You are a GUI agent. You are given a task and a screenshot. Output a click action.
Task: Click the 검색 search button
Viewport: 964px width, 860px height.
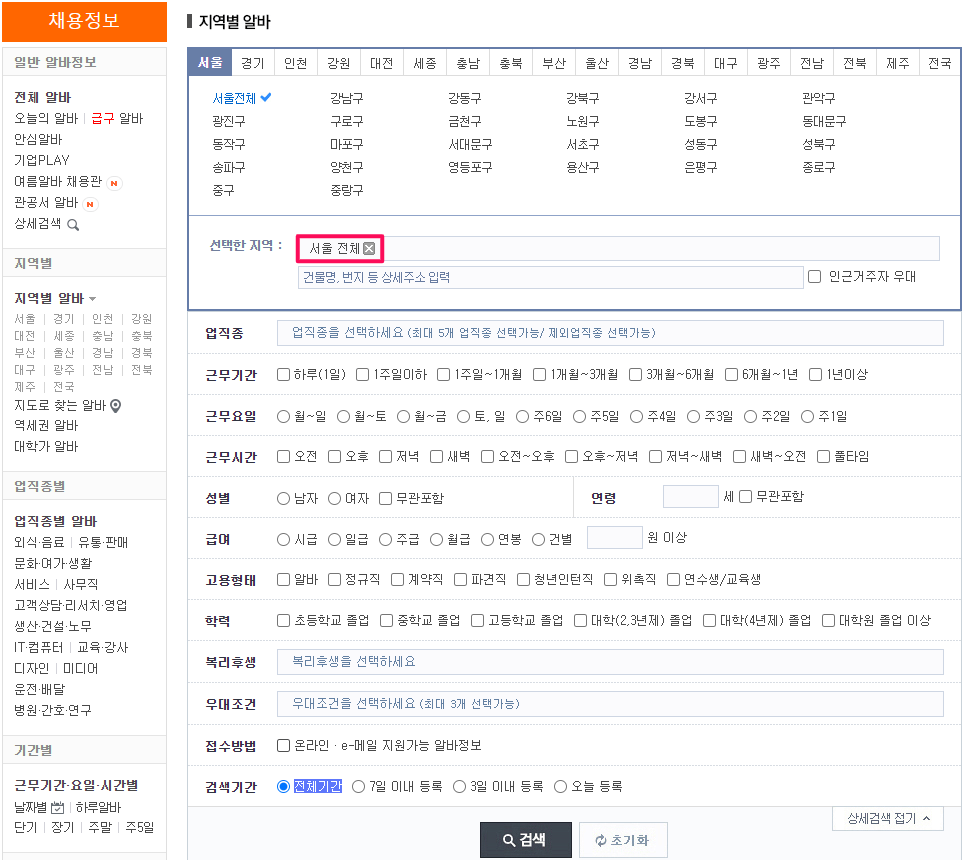(526, 840)
